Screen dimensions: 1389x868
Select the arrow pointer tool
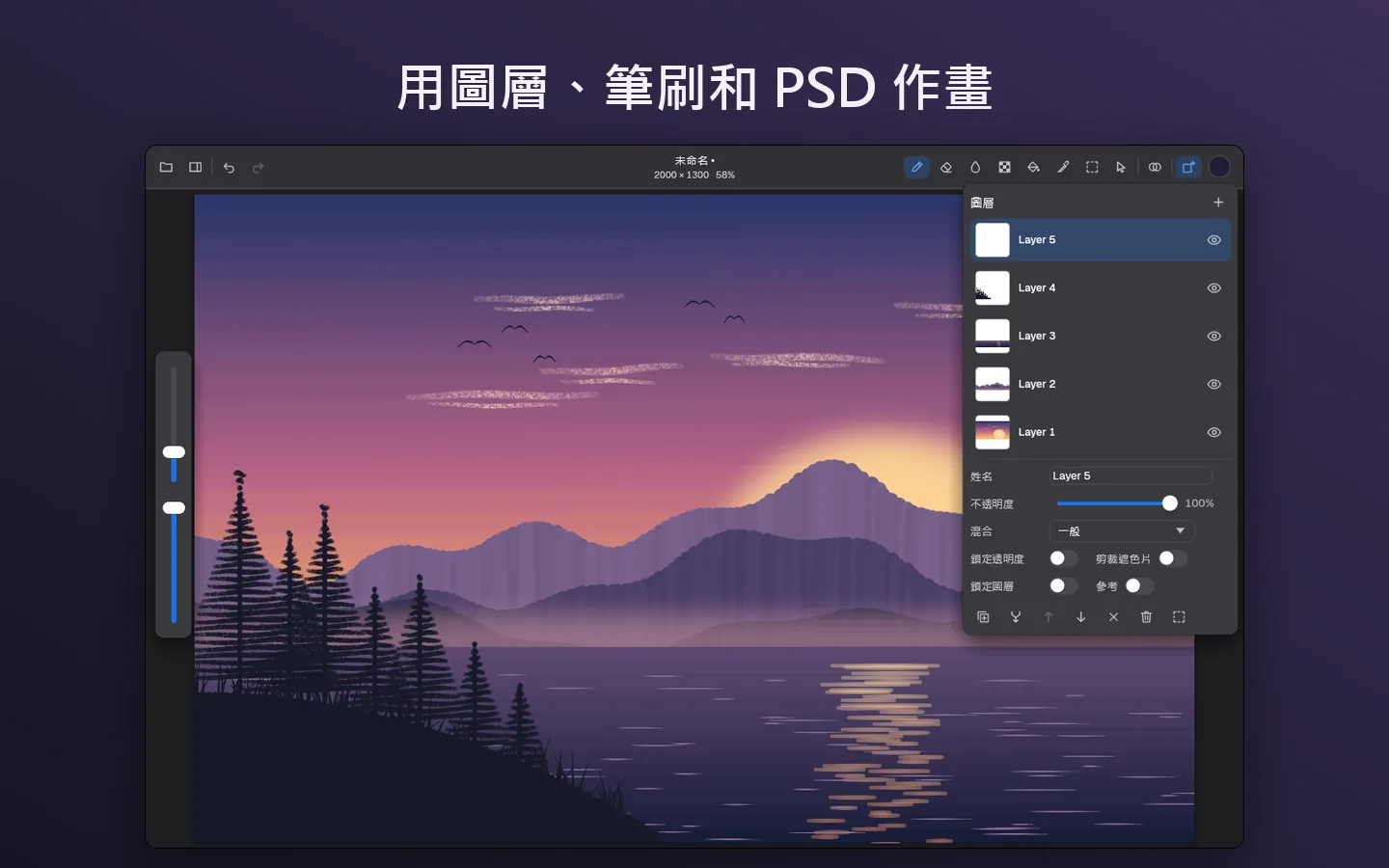1121,167
